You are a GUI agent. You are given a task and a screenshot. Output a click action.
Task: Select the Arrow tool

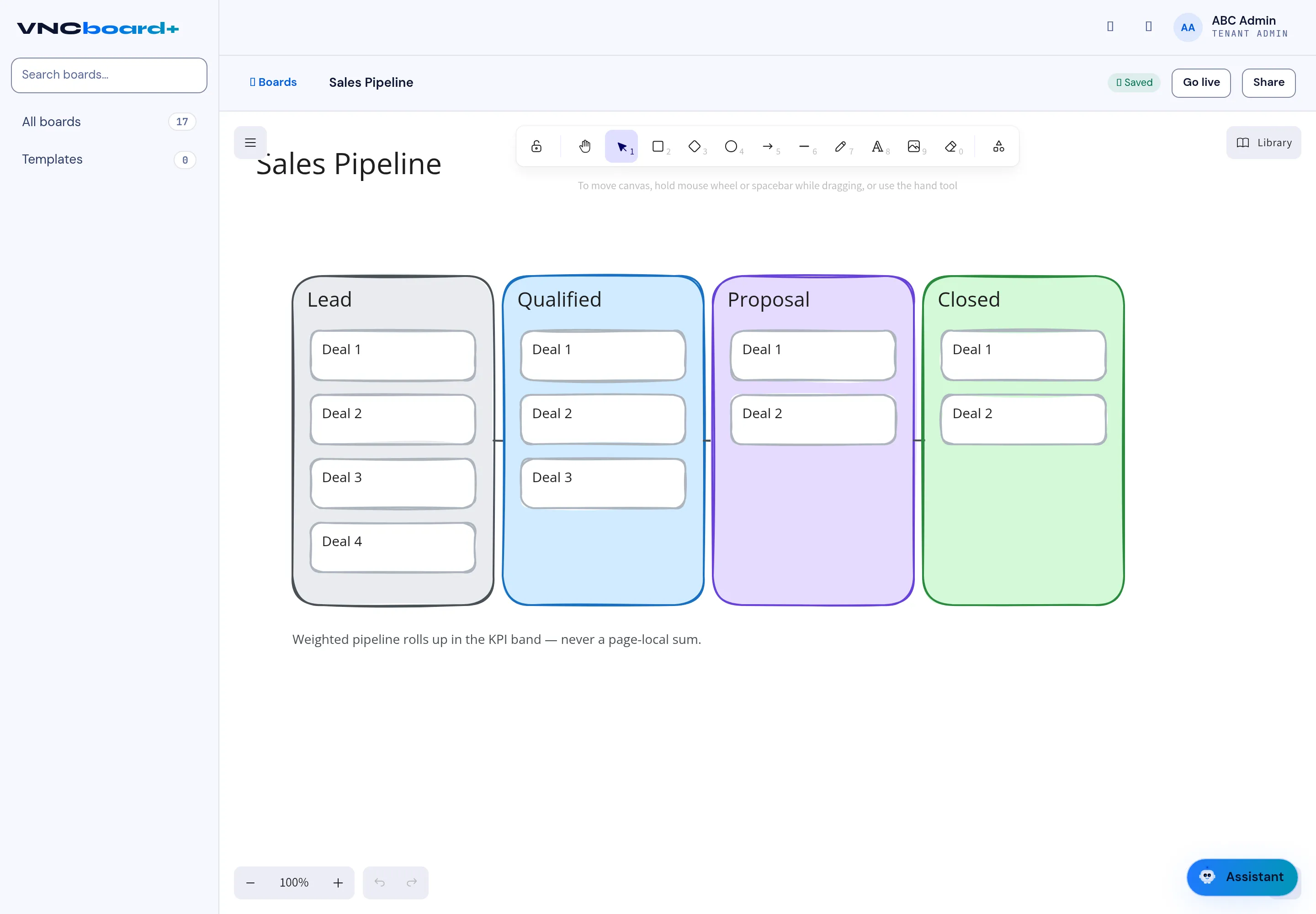(768, 147)
